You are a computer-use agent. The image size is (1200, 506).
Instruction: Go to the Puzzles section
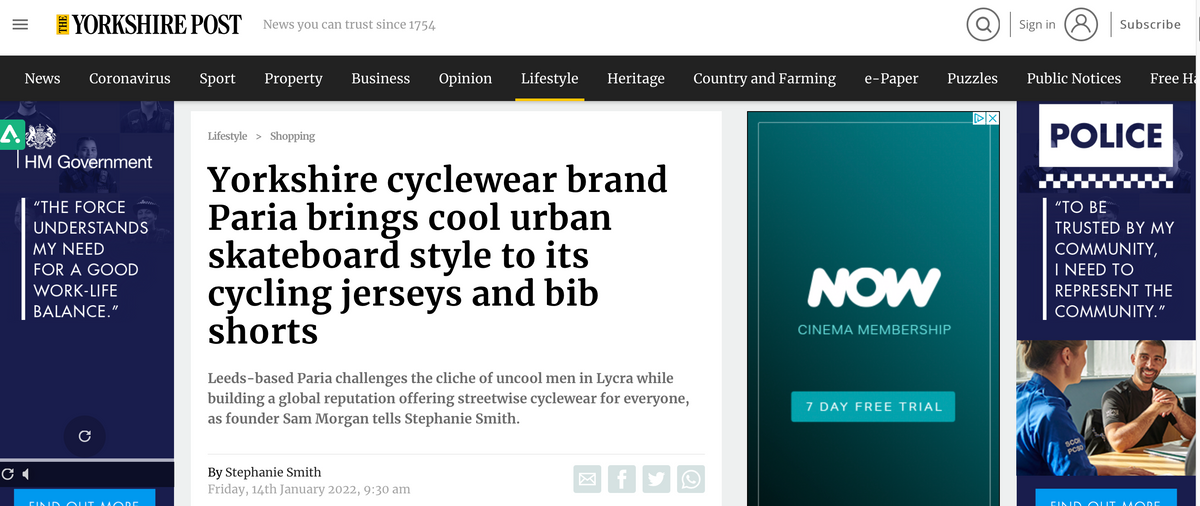tap(973, 78)
